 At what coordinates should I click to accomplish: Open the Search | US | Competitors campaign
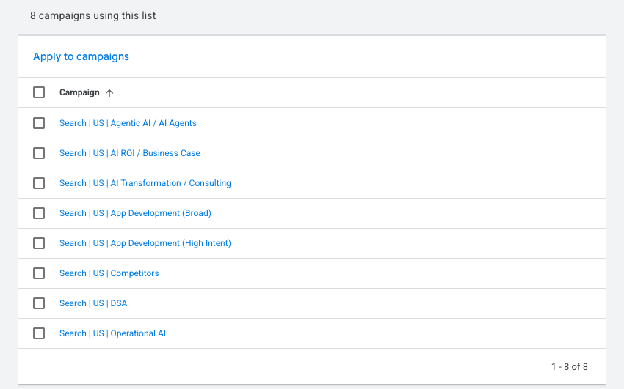tap(109, 273)
